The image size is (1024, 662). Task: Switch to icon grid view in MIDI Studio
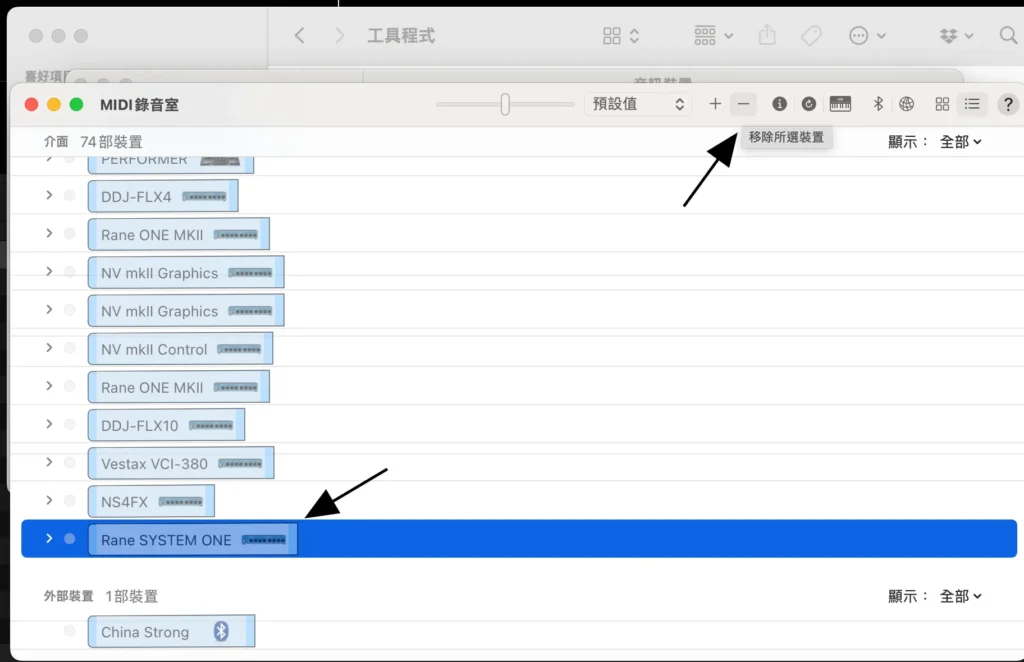(942, 104)
